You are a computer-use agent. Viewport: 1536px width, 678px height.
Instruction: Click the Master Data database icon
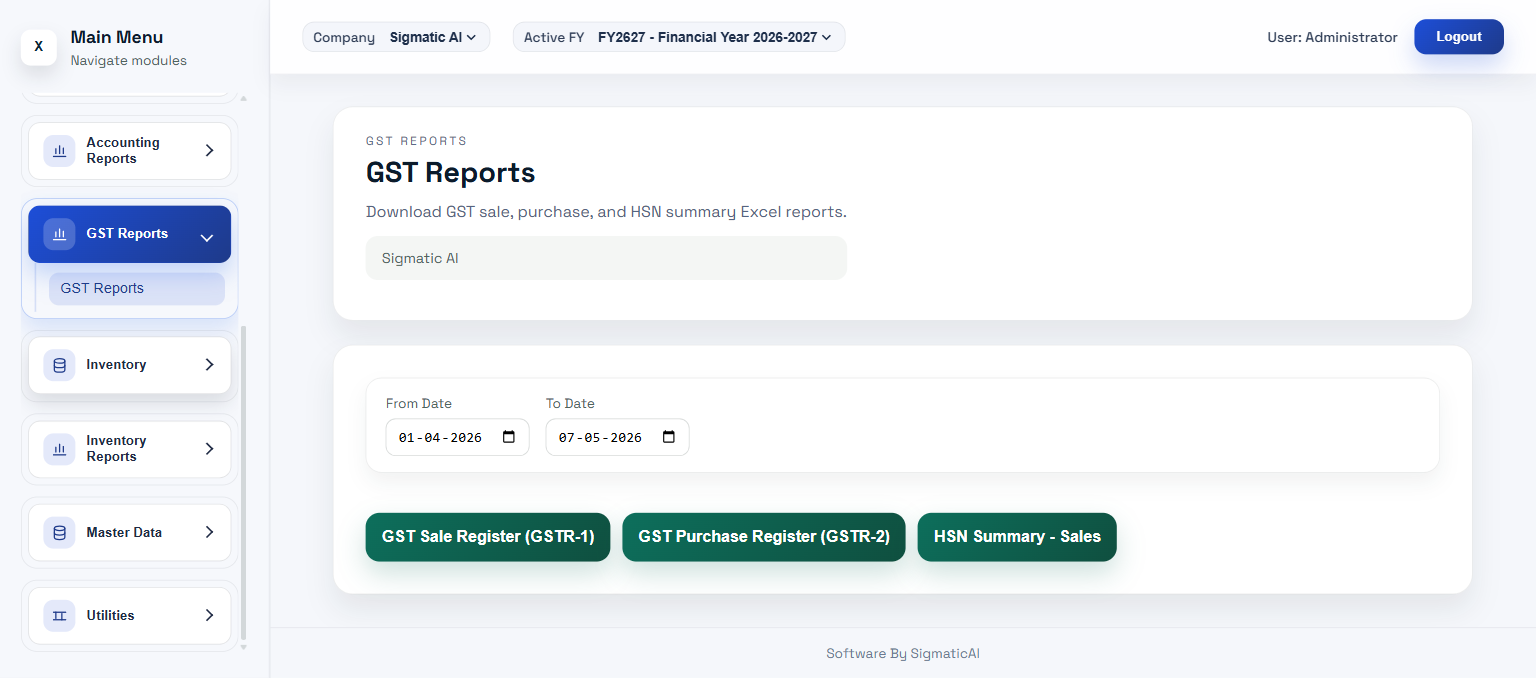click(x=59, y=532)
